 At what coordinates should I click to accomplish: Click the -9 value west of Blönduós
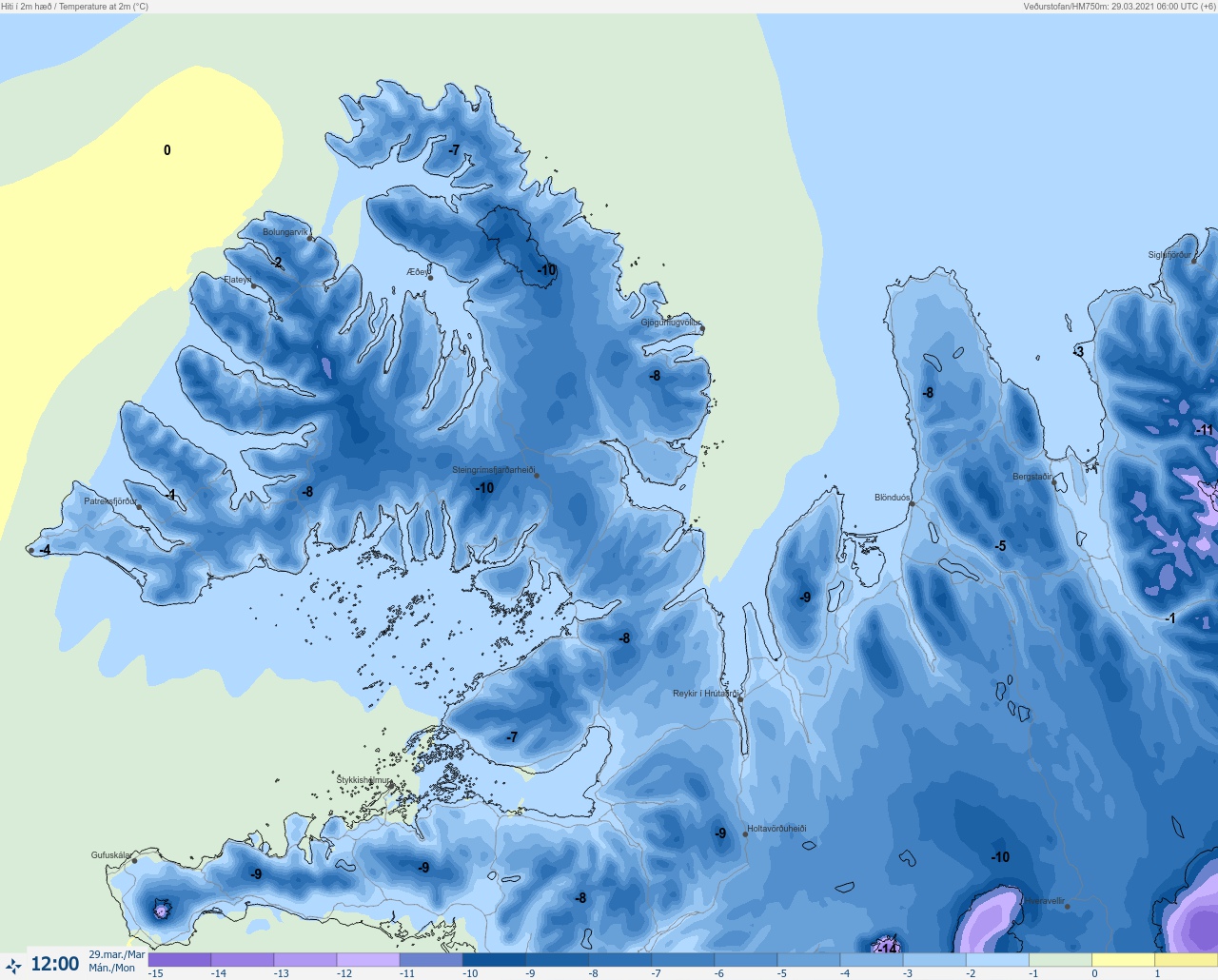click(x=805, y=598)
